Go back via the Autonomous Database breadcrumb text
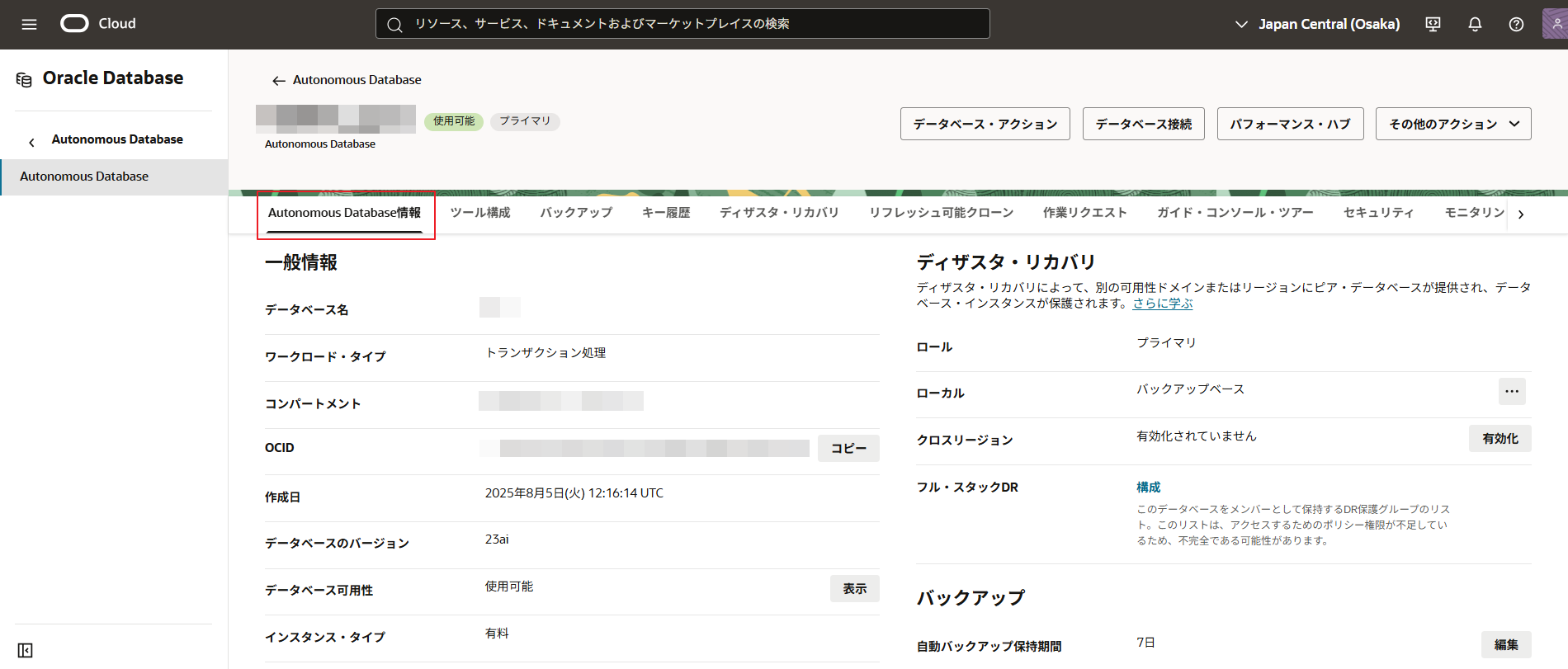The height and width of the screenshot is (669, 1568). tap(357, 80)
